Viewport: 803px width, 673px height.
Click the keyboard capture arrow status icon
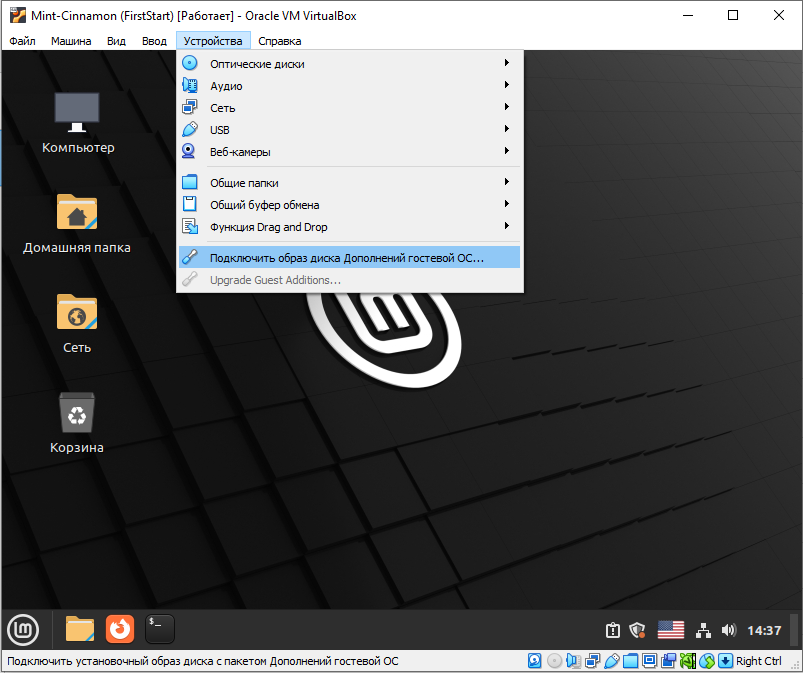[x=726, y=661]
